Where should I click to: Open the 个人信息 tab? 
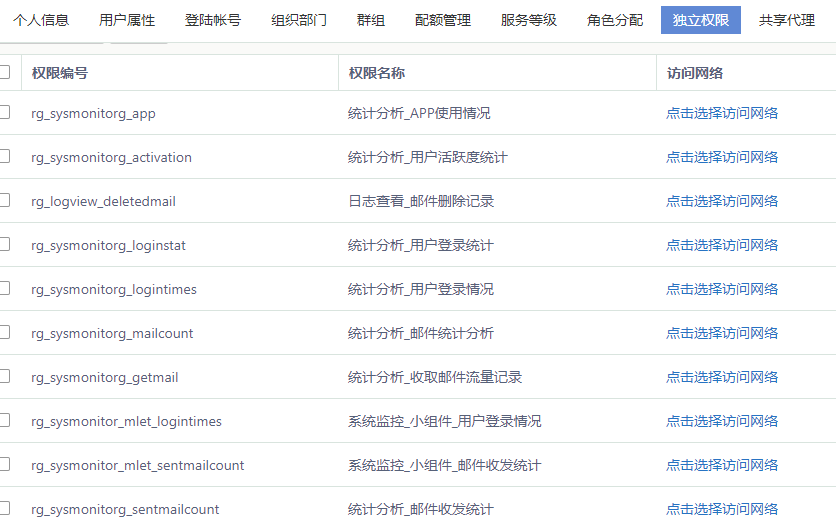pyautogui.click(x=41, y=20)
